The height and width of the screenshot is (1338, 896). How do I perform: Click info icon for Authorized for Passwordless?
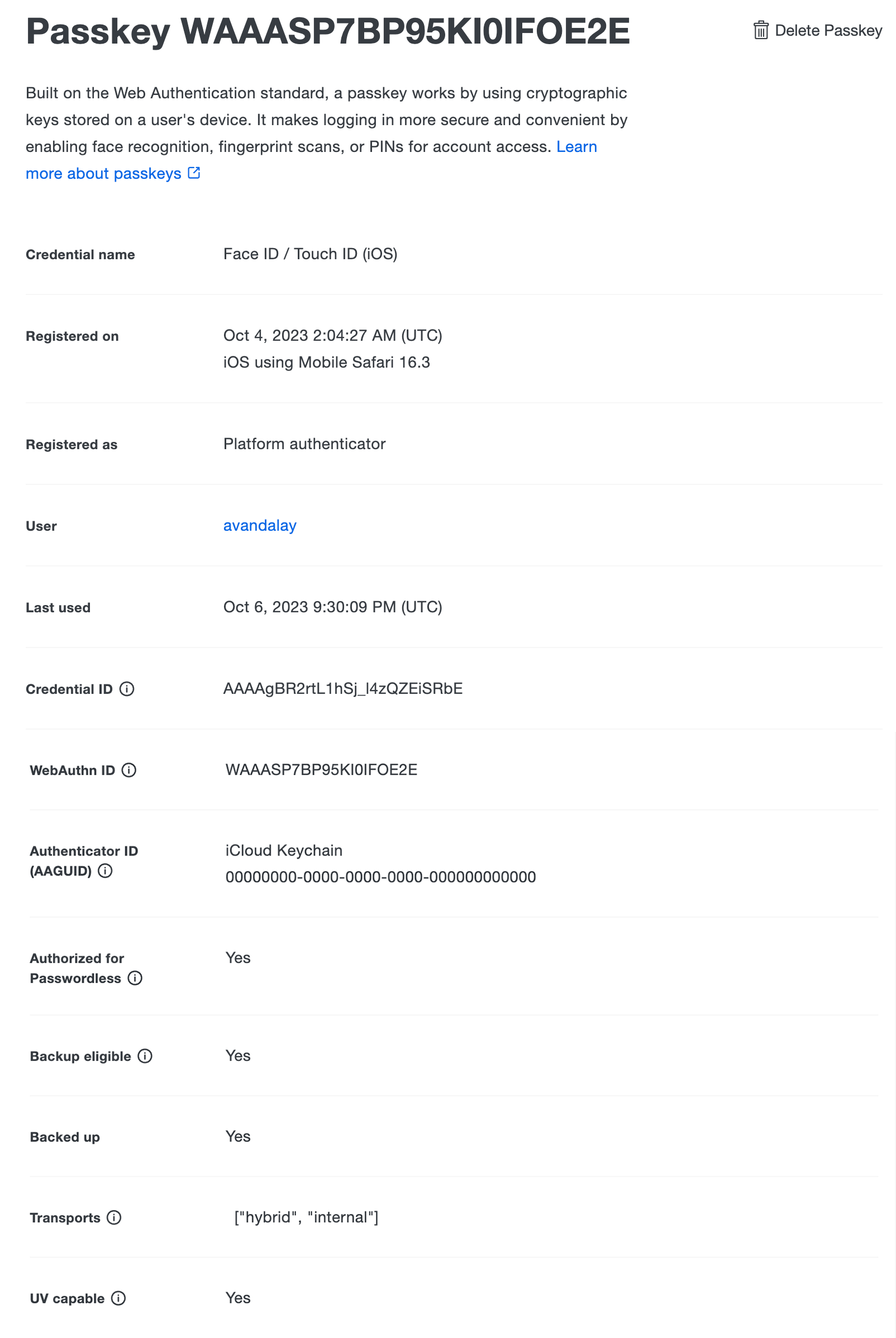tap(135, 978)
